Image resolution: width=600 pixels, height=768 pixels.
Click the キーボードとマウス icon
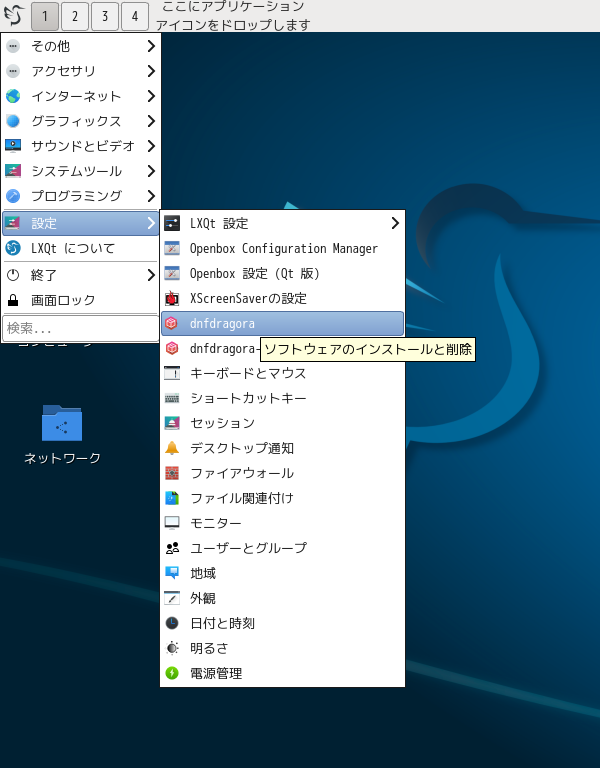coord(172,373)
